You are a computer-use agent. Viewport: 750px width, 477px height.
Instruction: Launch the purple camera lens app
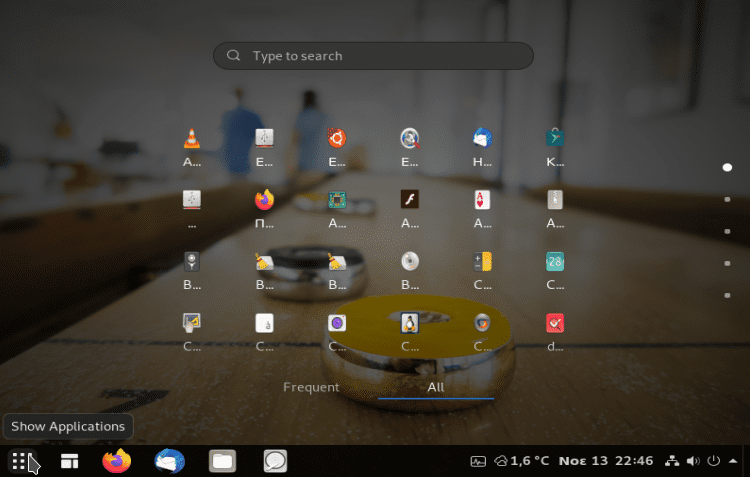(337, 323)
